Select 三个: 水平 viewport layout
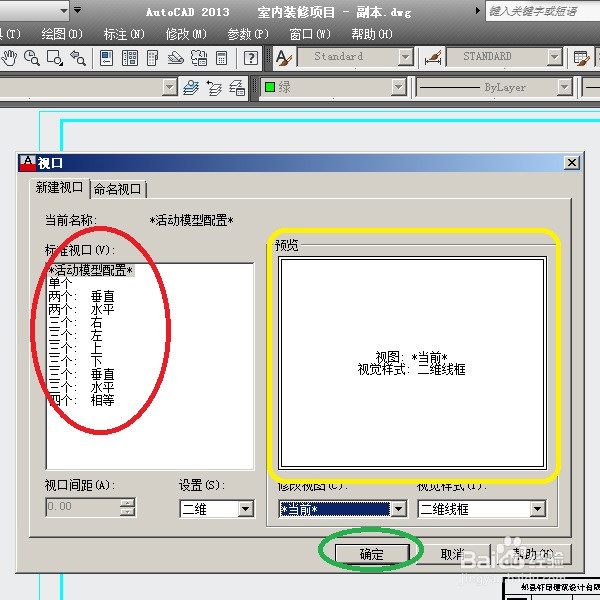The image size is (600, 600). pyautogui.click(x=82, y=387)
